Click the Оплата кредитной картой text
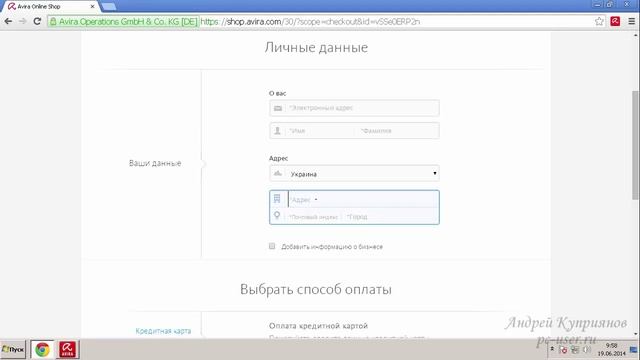Image resolution: width=640 pixels, height=360 pixels. (318, 326)
